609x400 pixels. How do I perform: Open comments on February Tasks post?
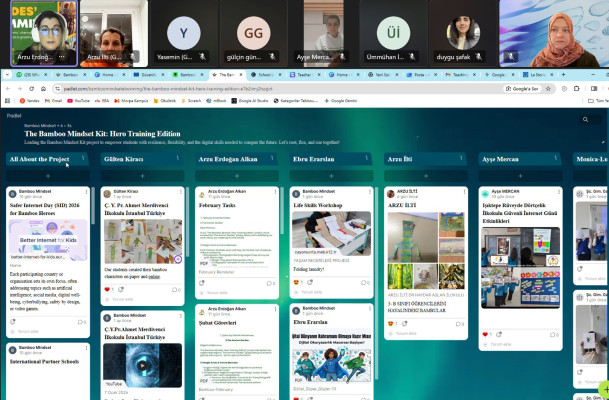tap(271, 283)
